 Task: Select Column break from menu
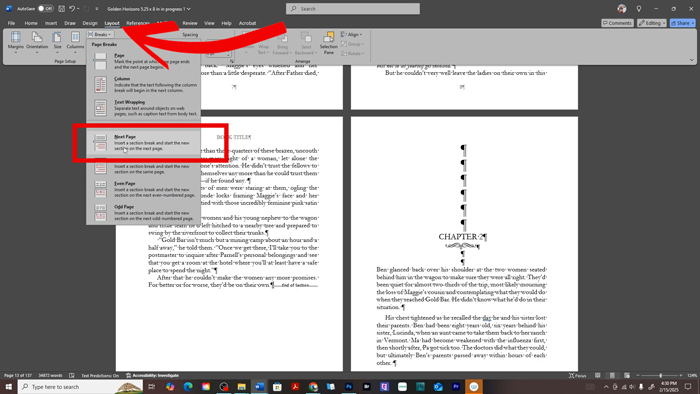coord(144,84)
